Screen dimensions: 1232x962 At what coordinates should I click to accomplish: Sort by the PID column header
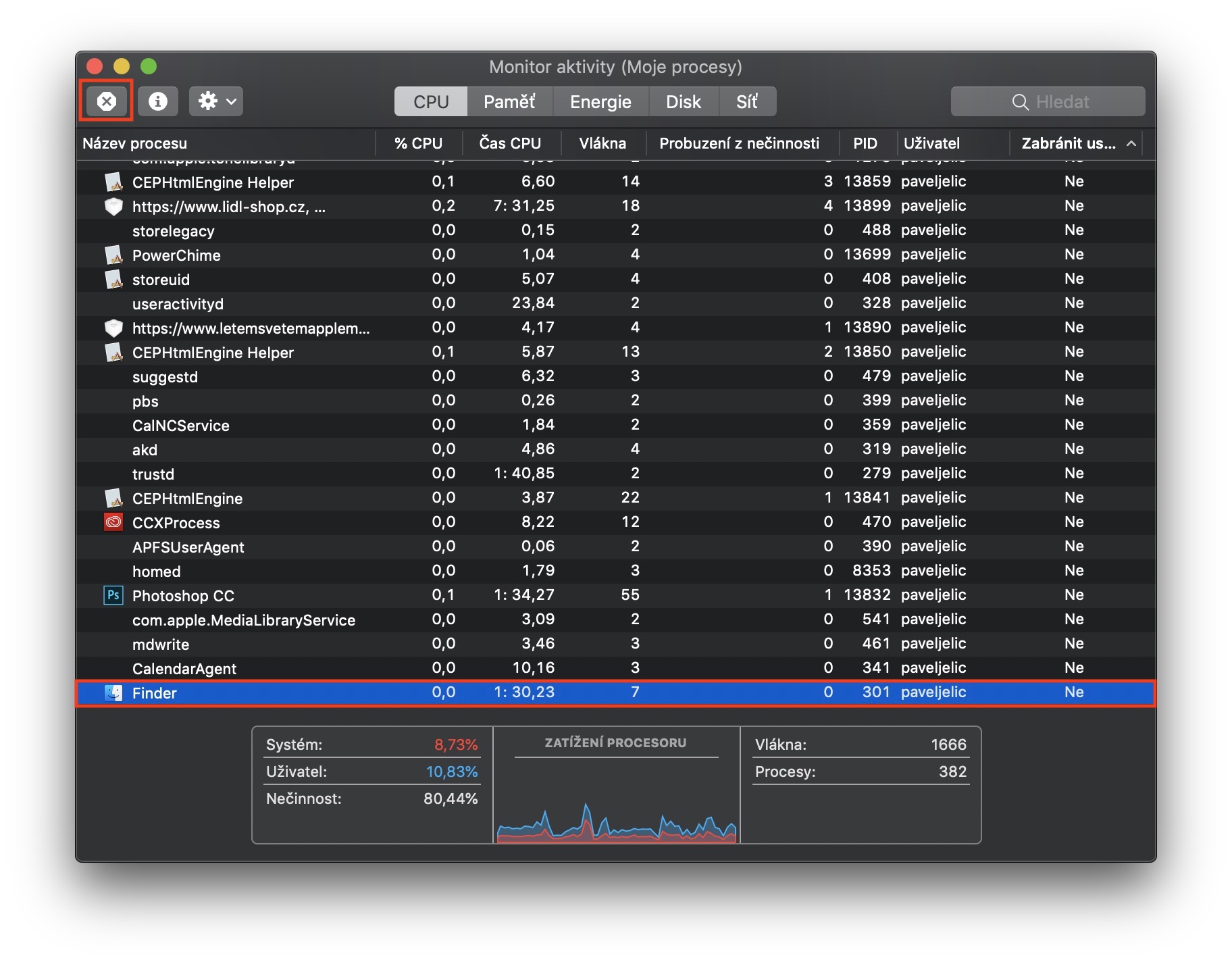point(865,143)
